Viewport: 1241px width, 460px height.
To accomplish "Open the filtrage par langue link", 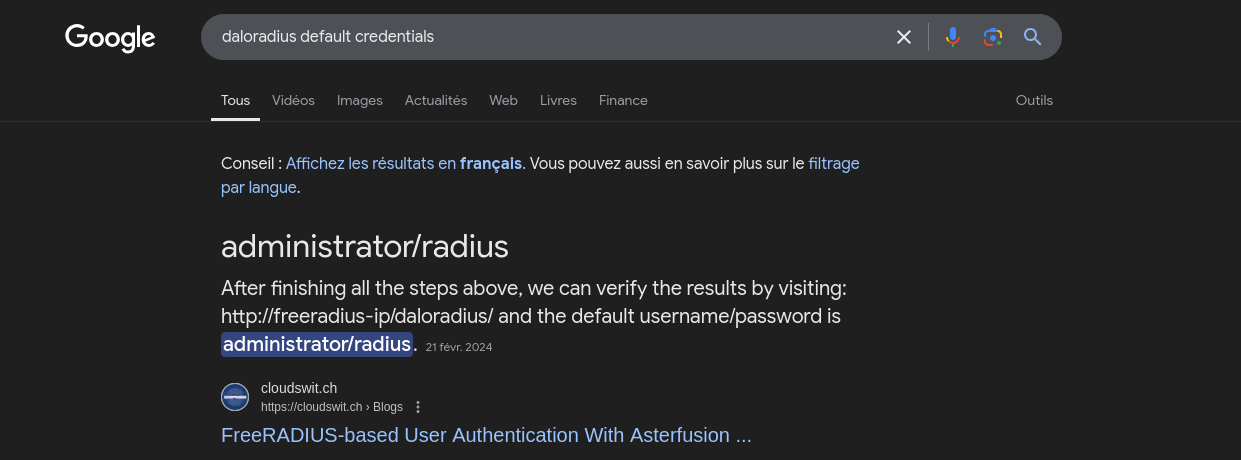I will pos(833,163).
